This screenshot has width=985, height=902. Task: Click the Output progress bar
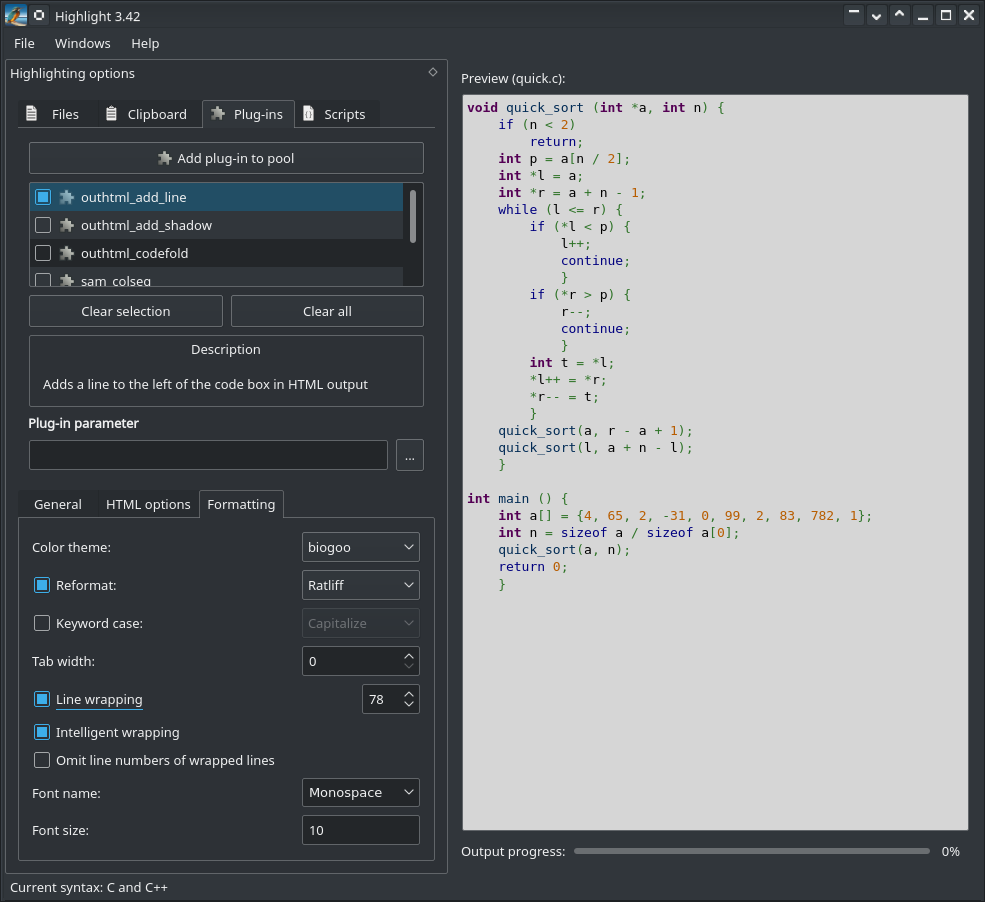751,851
